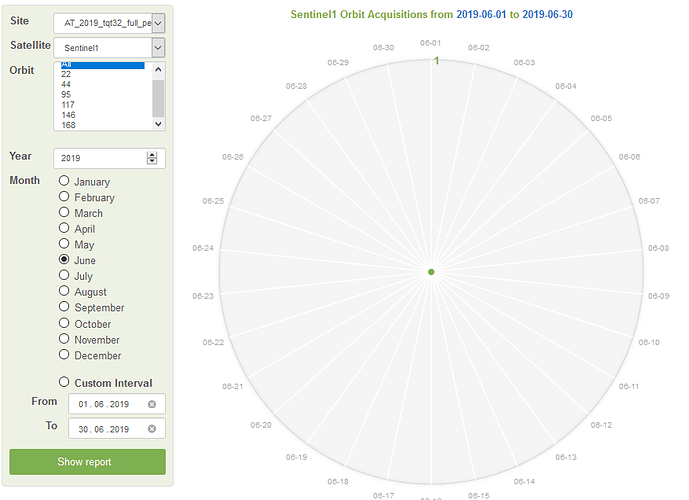Select orbit 168 in the list
This screenshot has height=500, width=689.
pos(68,125)
